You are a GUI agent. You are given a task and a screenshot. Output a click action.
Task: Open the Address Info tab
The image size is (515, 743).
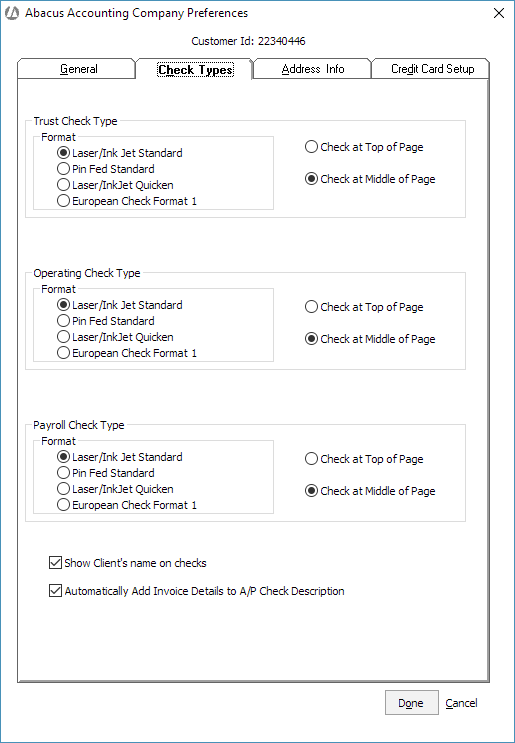click(313, 69)
